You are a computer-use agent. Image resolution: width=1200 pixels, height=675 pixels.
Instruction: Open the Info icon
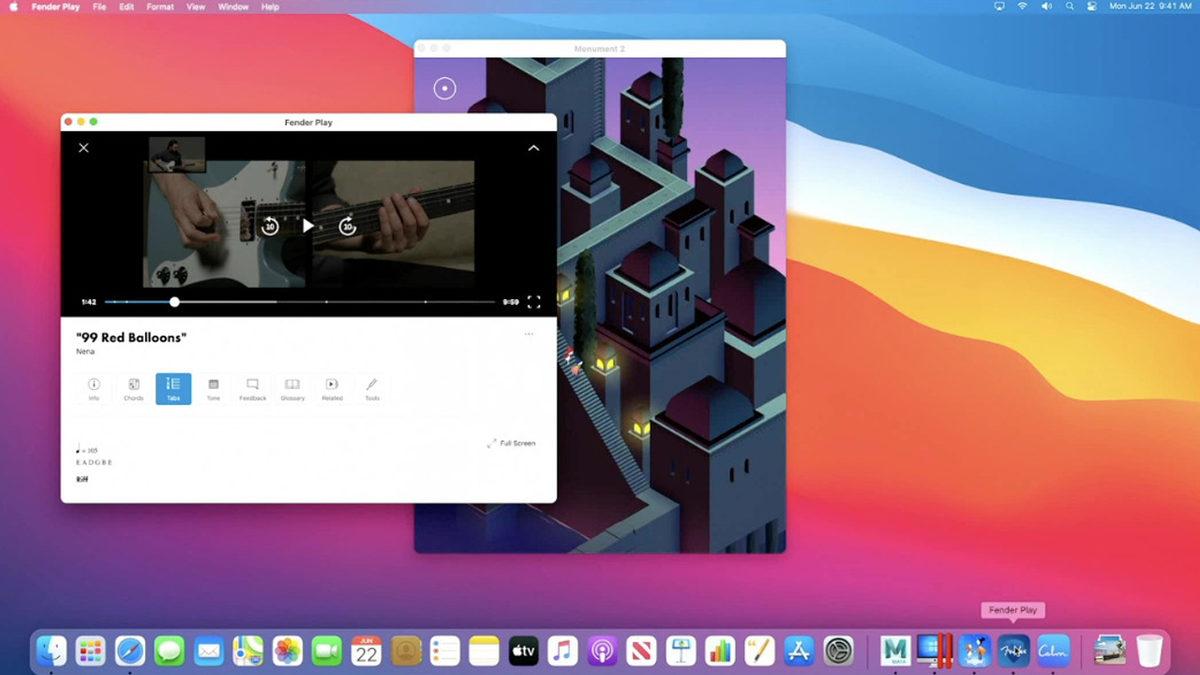point(93,389)
